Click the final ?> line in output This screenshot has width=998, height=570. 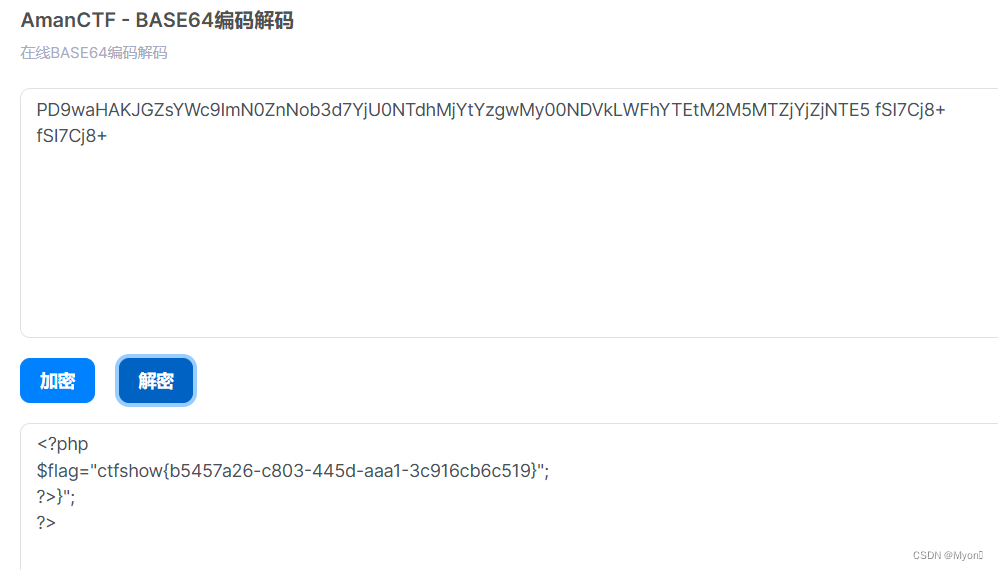tap(46, 523)
